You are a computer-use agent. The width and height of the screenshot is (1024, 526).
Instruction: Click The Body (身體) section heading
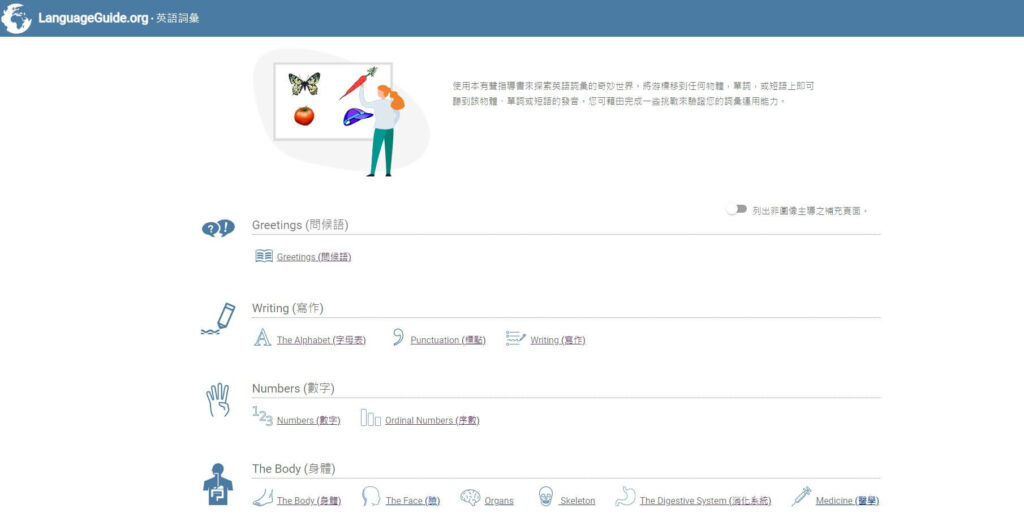[294, 469]
